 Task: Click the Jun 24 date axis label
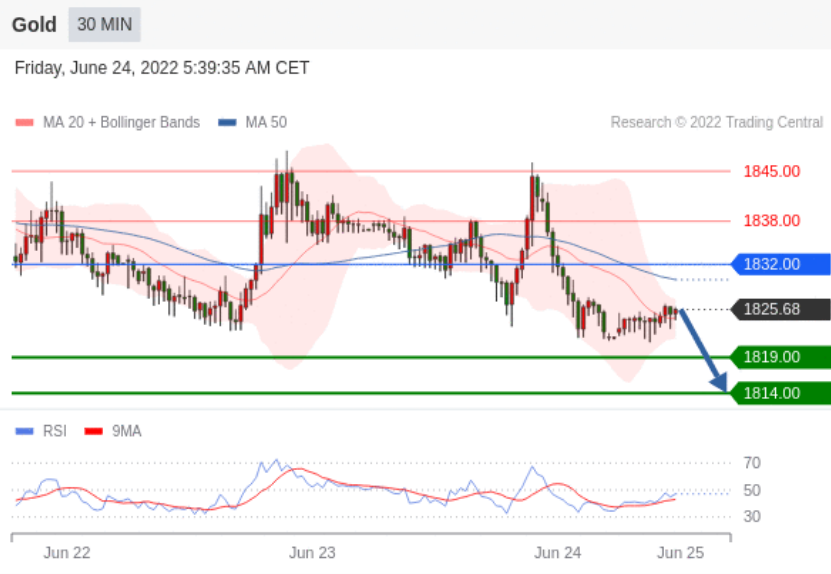point(558,553)
